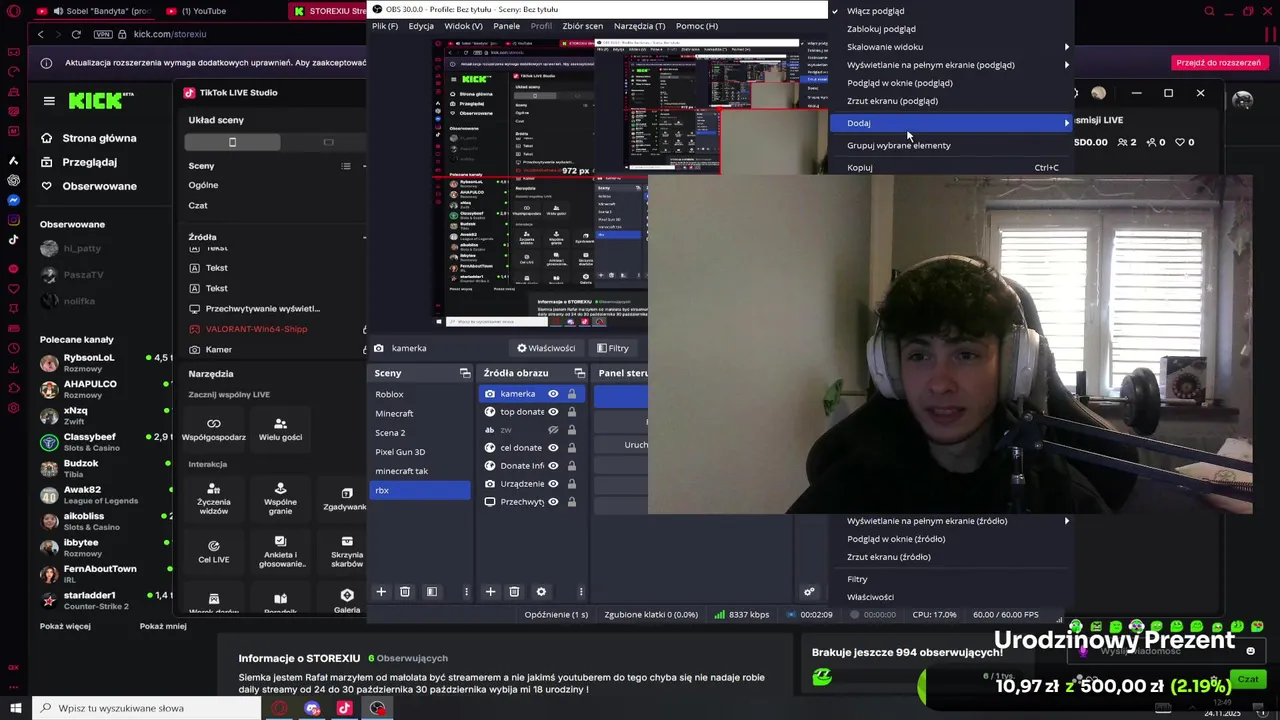Viewport: 1280px width, 720px height.
Task: Open source properties gear icon under Źródła obrazu
Action: 541,592
